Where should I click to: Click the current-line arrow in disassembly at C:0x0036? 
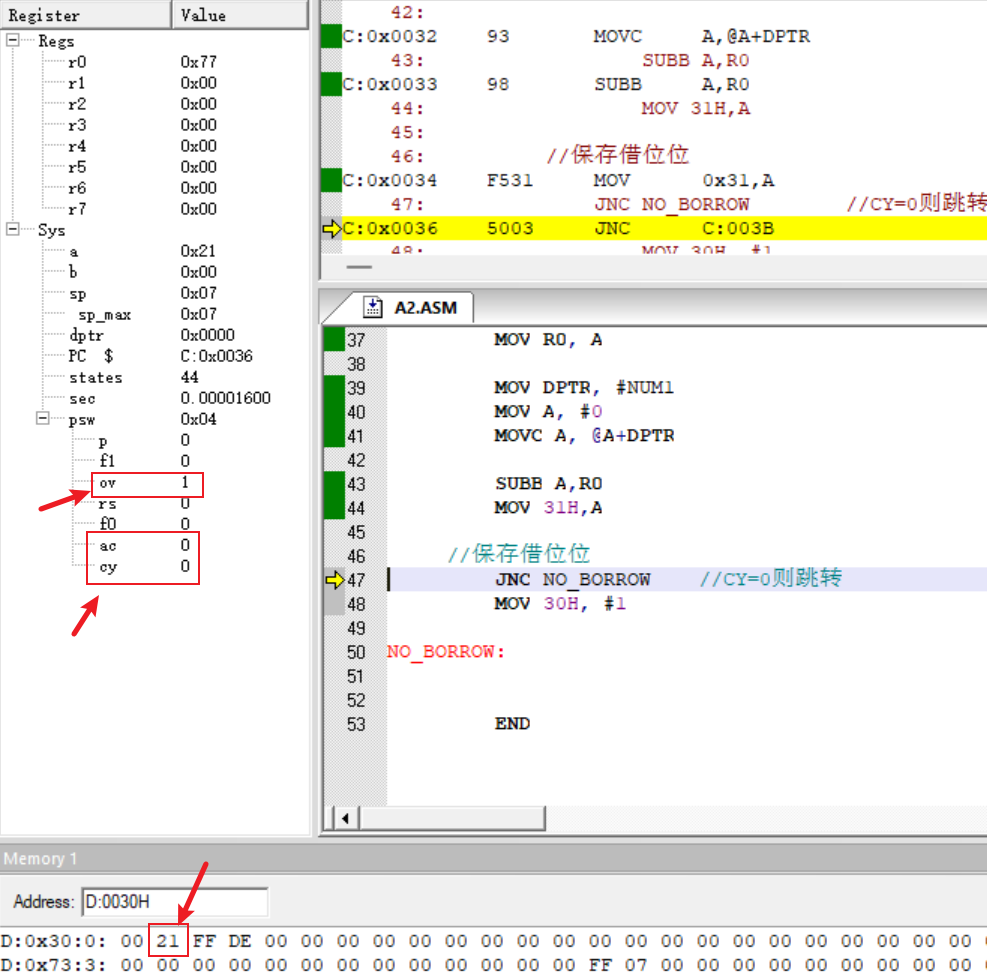[331, 228]
